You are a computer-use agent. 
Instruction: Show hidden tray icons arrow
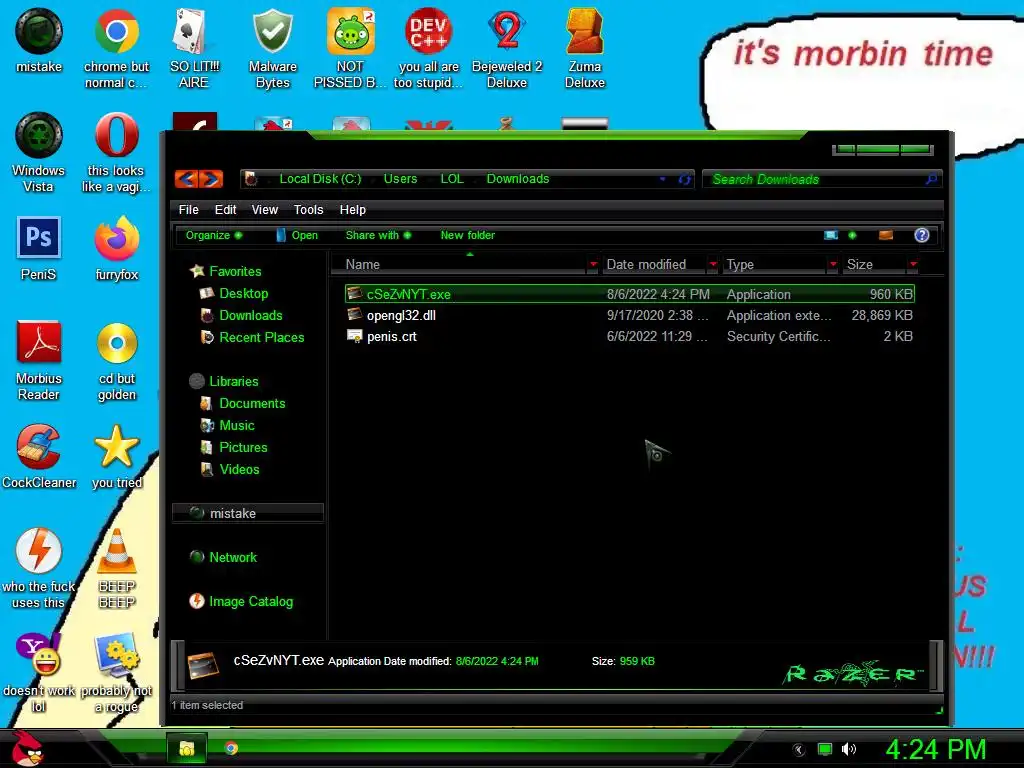pos(798,750)
